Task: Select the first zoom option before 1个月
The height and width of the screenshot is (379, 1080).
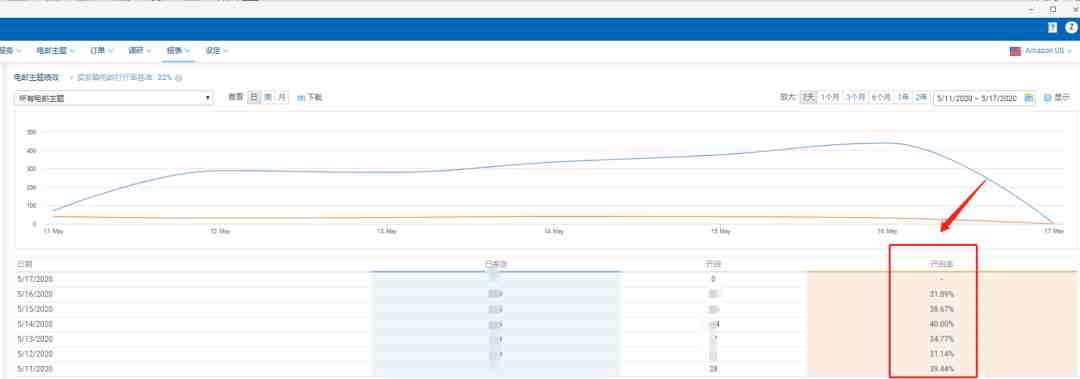Action: click(809, 98)
